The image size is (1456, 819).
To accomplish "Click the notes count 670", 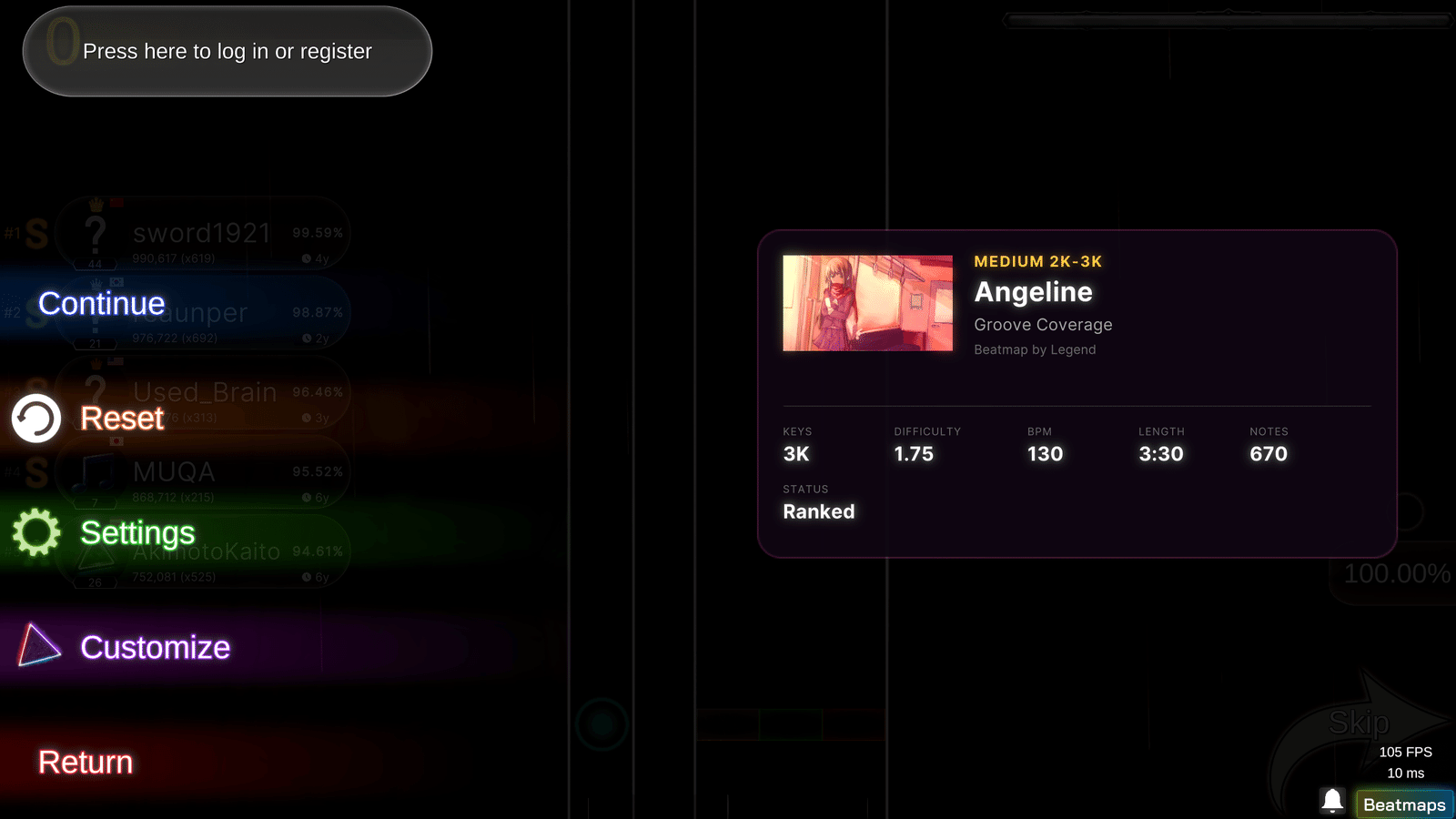I will [1269, 454].
